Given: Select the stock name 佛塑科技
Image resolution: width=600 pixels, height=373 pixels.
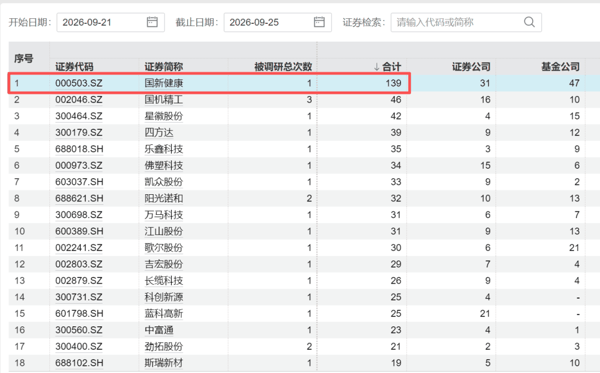Looking at the screenshot, I should pyautogui.click(x=163, y=165).
